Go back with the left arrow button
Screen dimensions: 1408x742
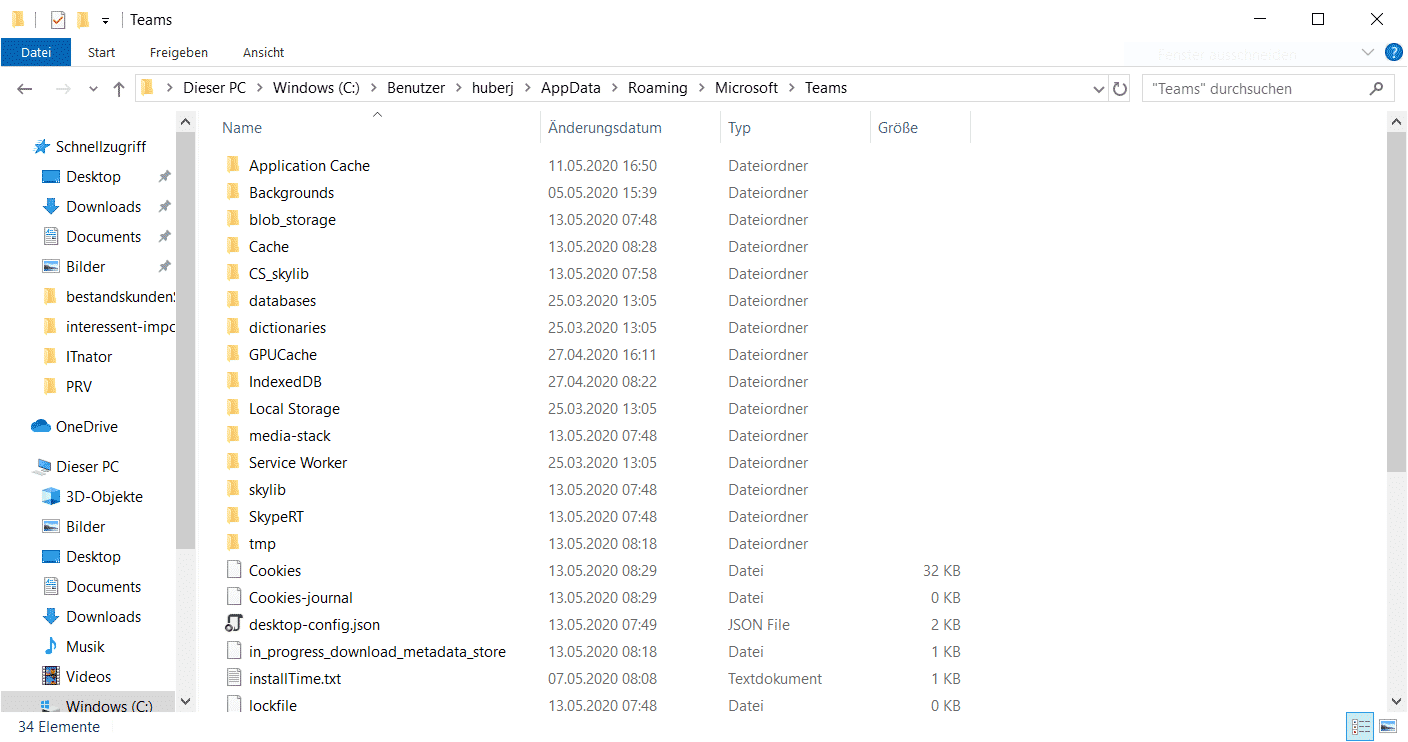26,89
